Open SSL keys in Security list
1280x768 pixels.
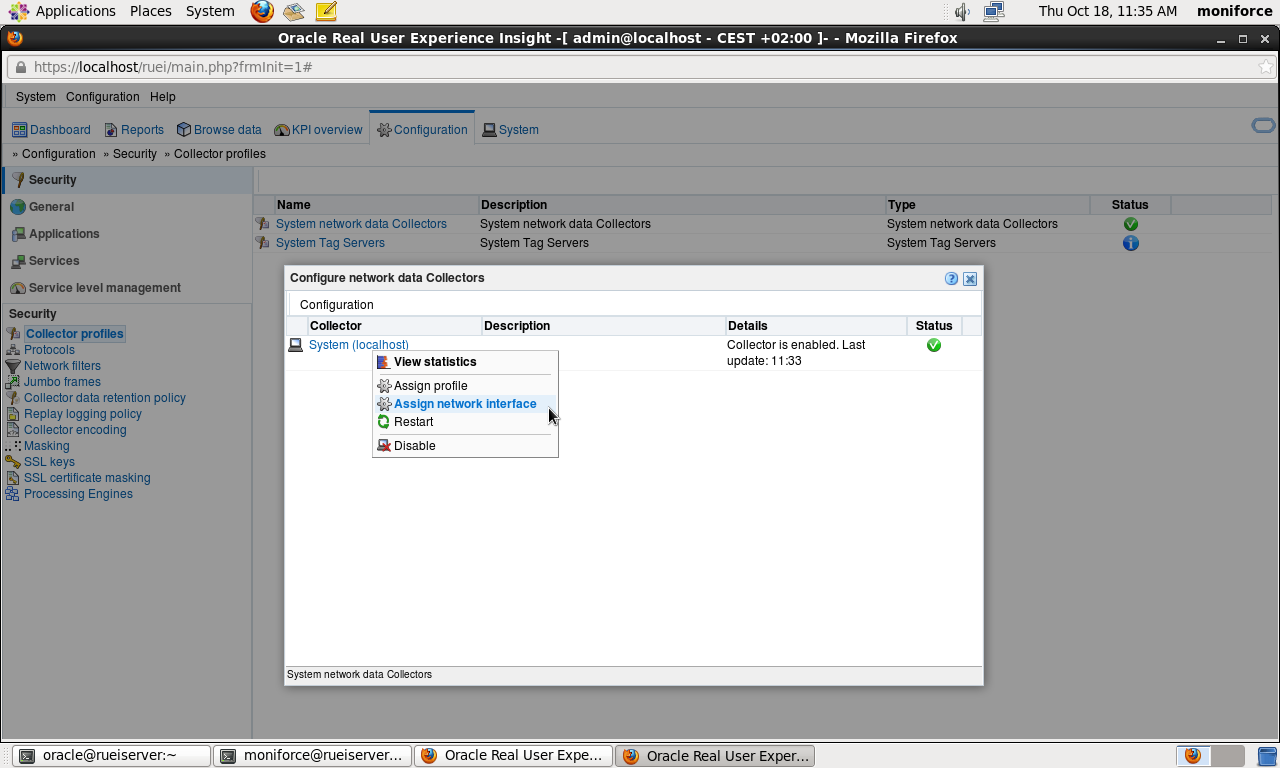click(49, 462)
